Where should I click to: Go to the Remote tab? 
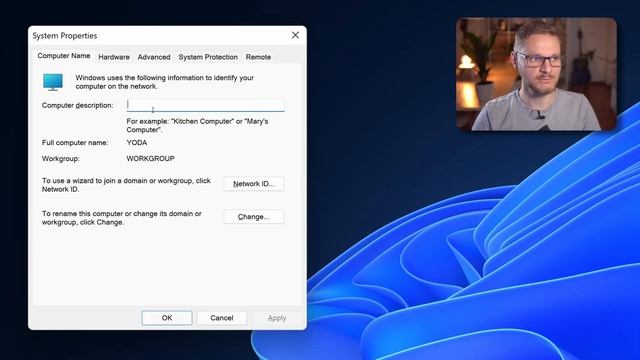[258, 57]
